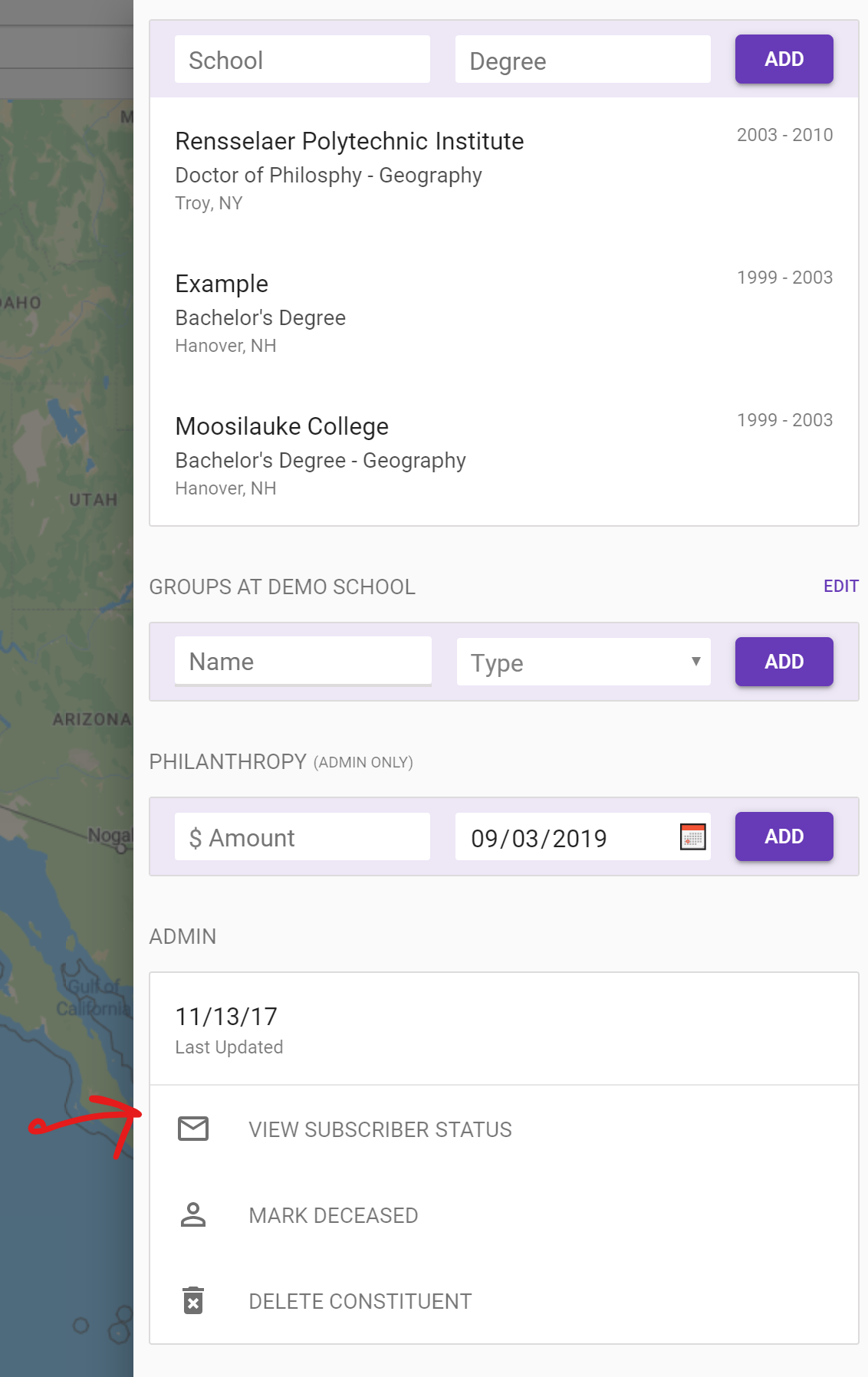The image size is (868, 1377).
Task: Add the education School and Degree entry
Action: 784,59
